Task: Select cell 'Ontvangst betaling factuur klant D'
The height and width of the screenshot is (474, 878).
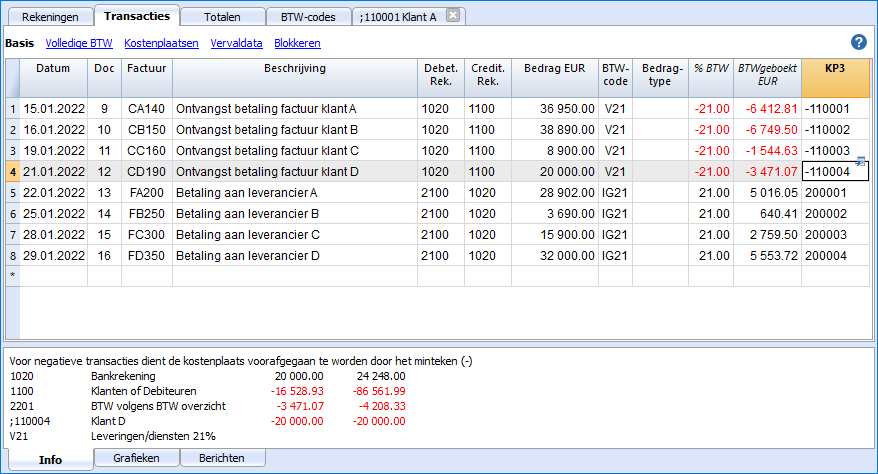Action: 295,172
